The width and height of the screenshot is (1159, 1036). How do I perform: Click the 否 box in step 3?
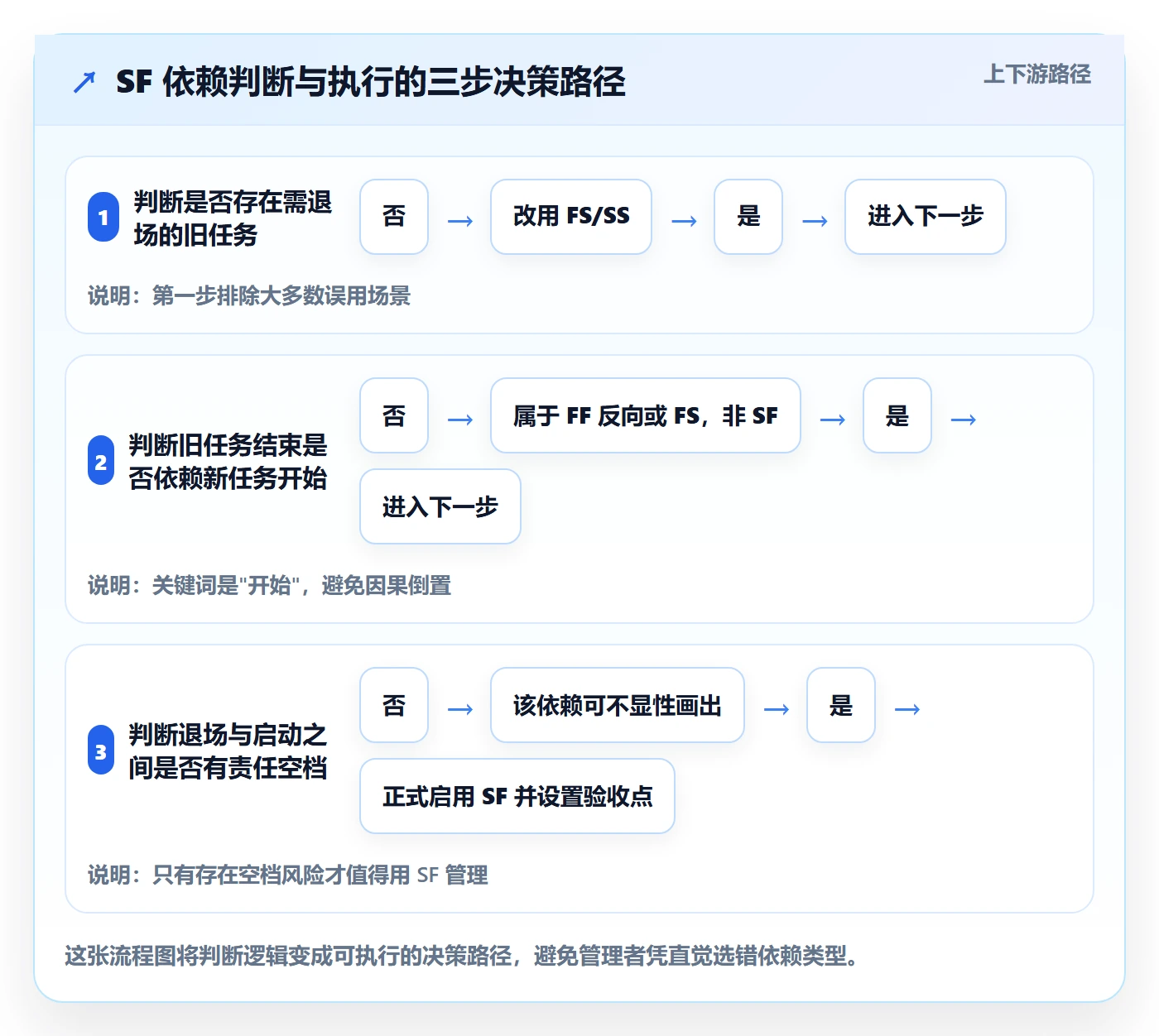(394, 705)
